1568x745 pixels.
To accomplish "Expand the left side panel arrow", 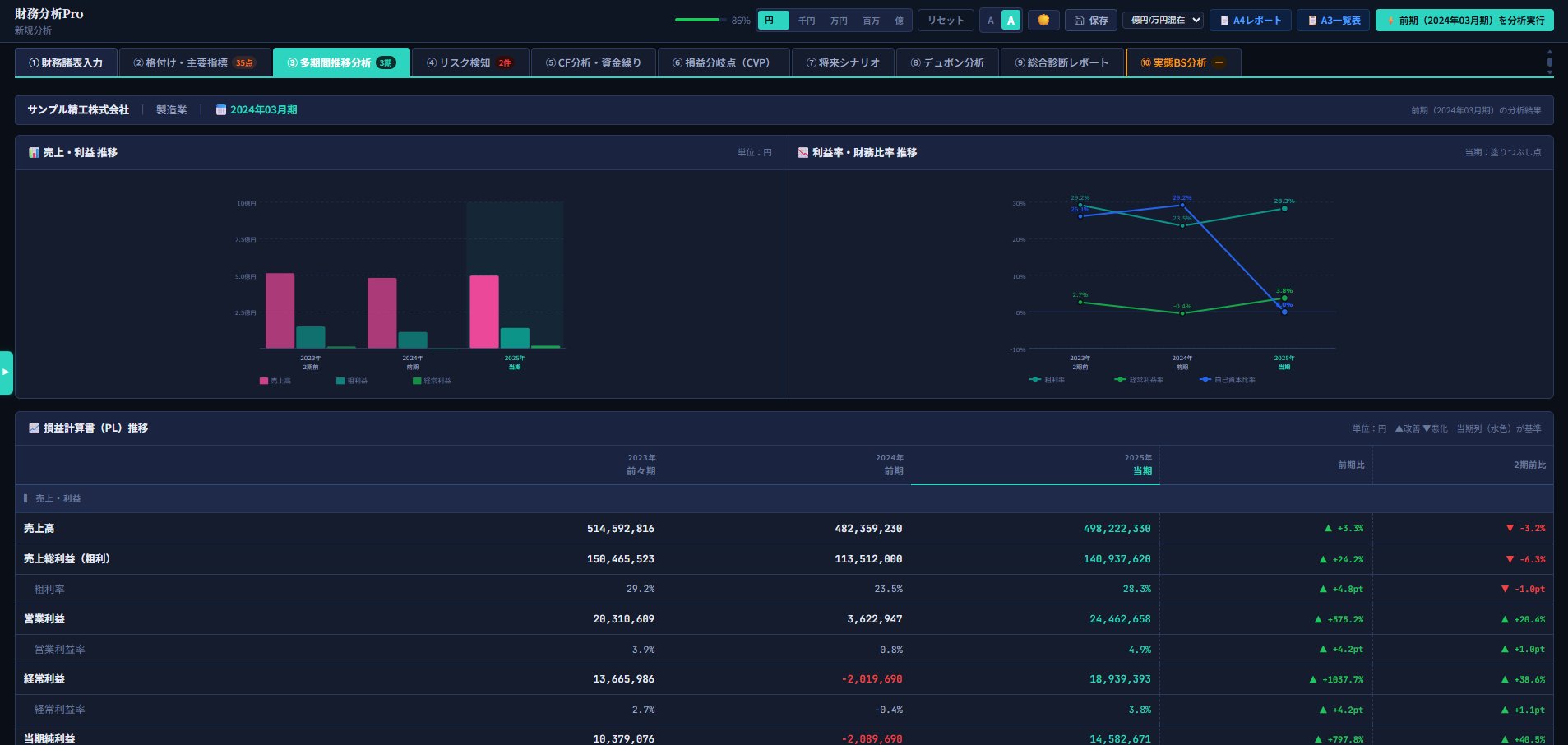I will [6, 372].
